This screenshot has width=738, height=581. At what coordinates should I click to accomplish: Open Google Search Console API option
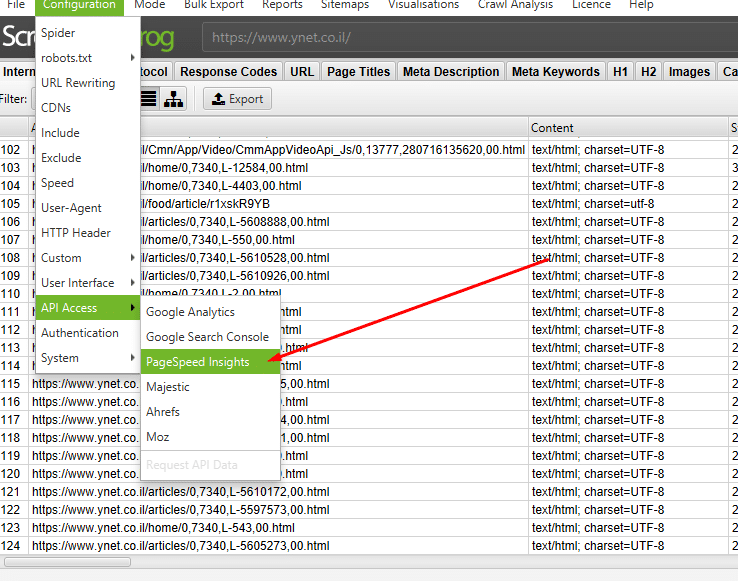207,337
